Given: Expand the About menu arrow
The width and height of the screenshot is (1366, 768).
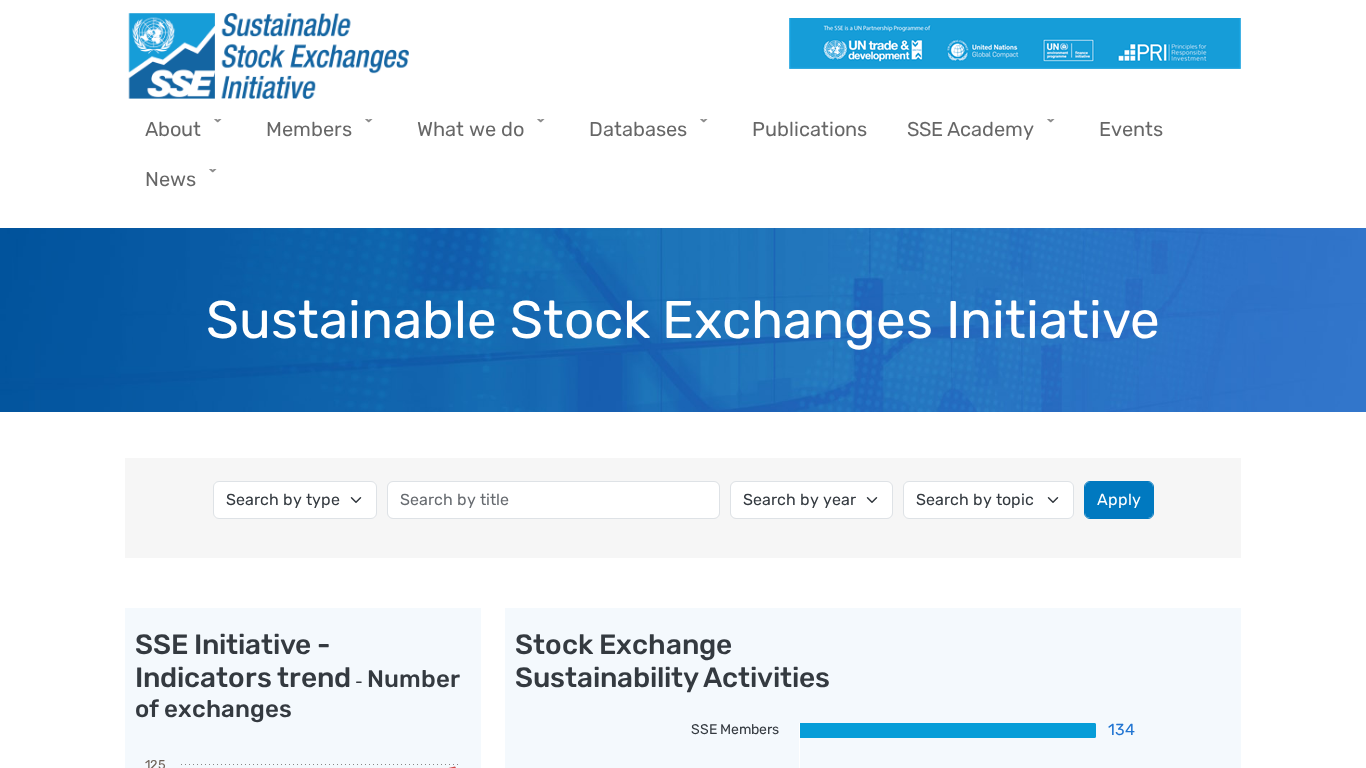Looking at the screenshot, I should (x=218, y=121).
